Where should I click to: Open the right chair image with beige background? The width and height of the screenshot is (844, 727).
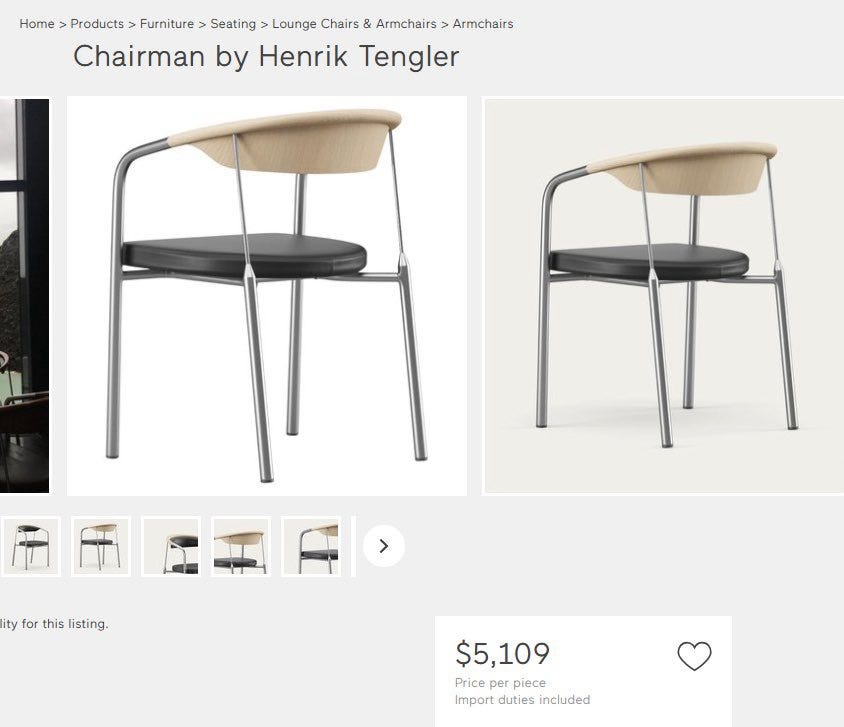pyautogui.click(x=664, y=296)
